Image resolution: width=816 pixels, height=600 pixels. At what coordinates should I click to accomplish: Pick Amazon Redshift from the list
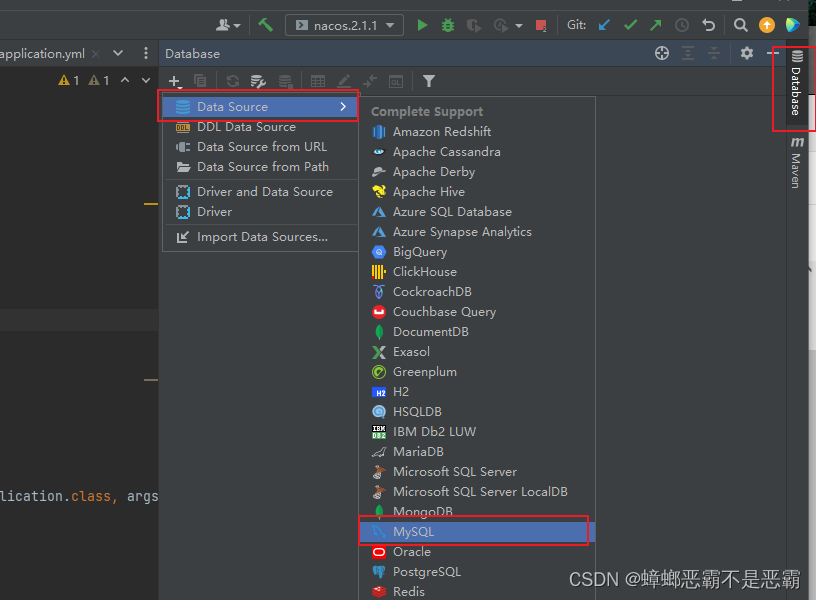[x=477, y=132]
